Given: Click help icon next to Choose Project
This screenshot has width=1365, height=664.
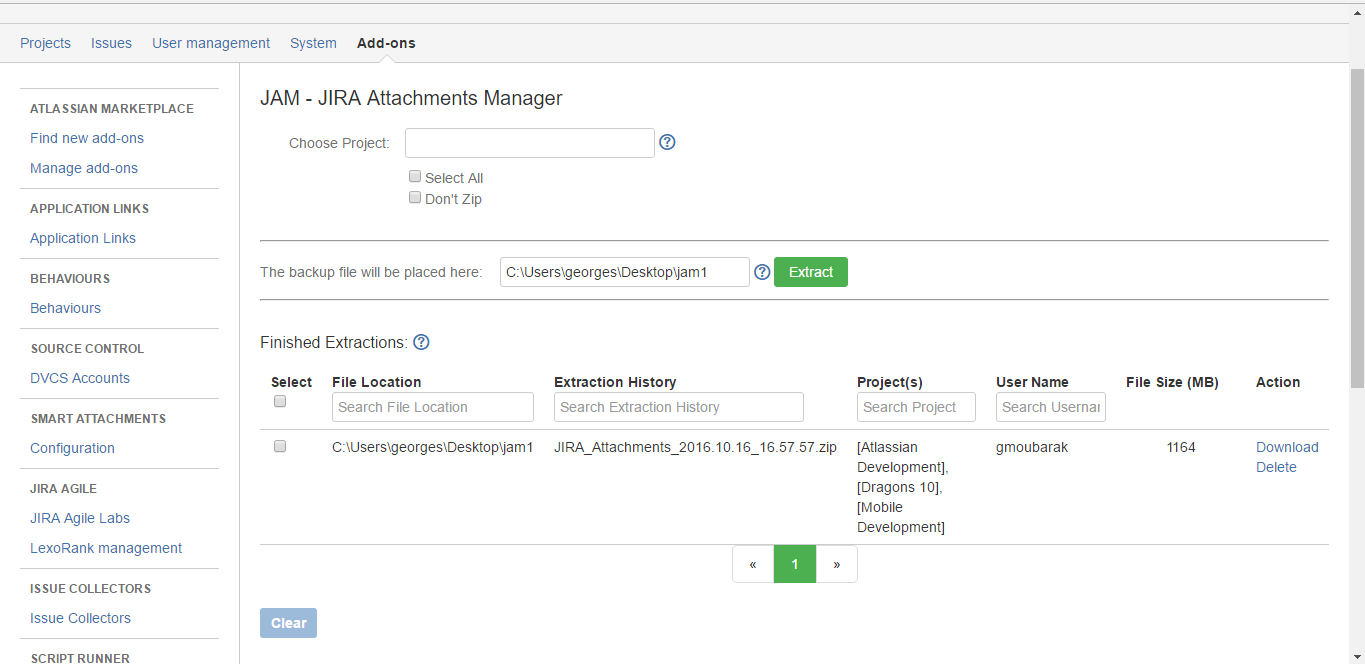Looking at the screenshot, I should point(668,142).
